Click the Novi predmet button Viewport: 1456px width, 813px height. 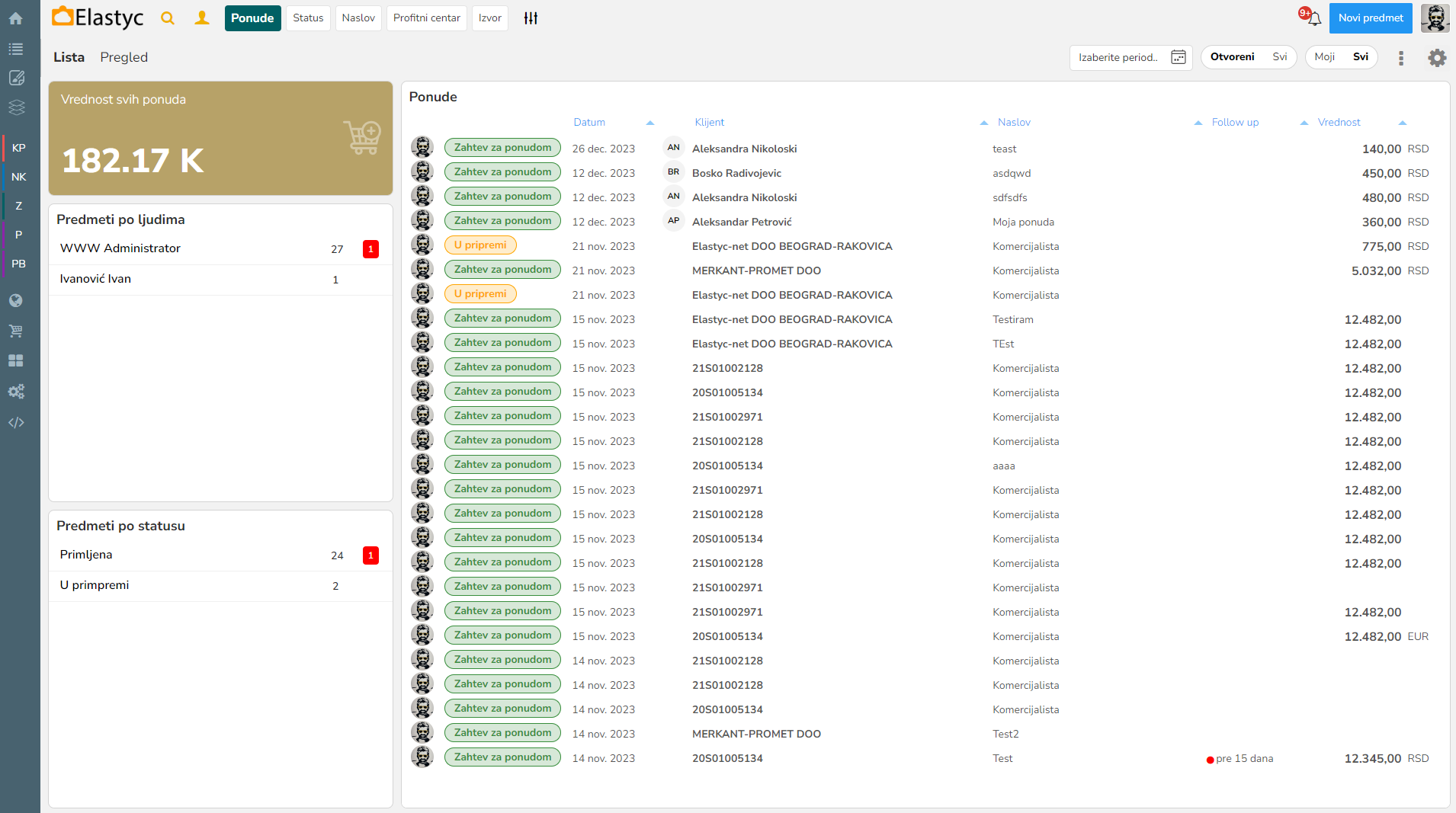(1370, 18)
